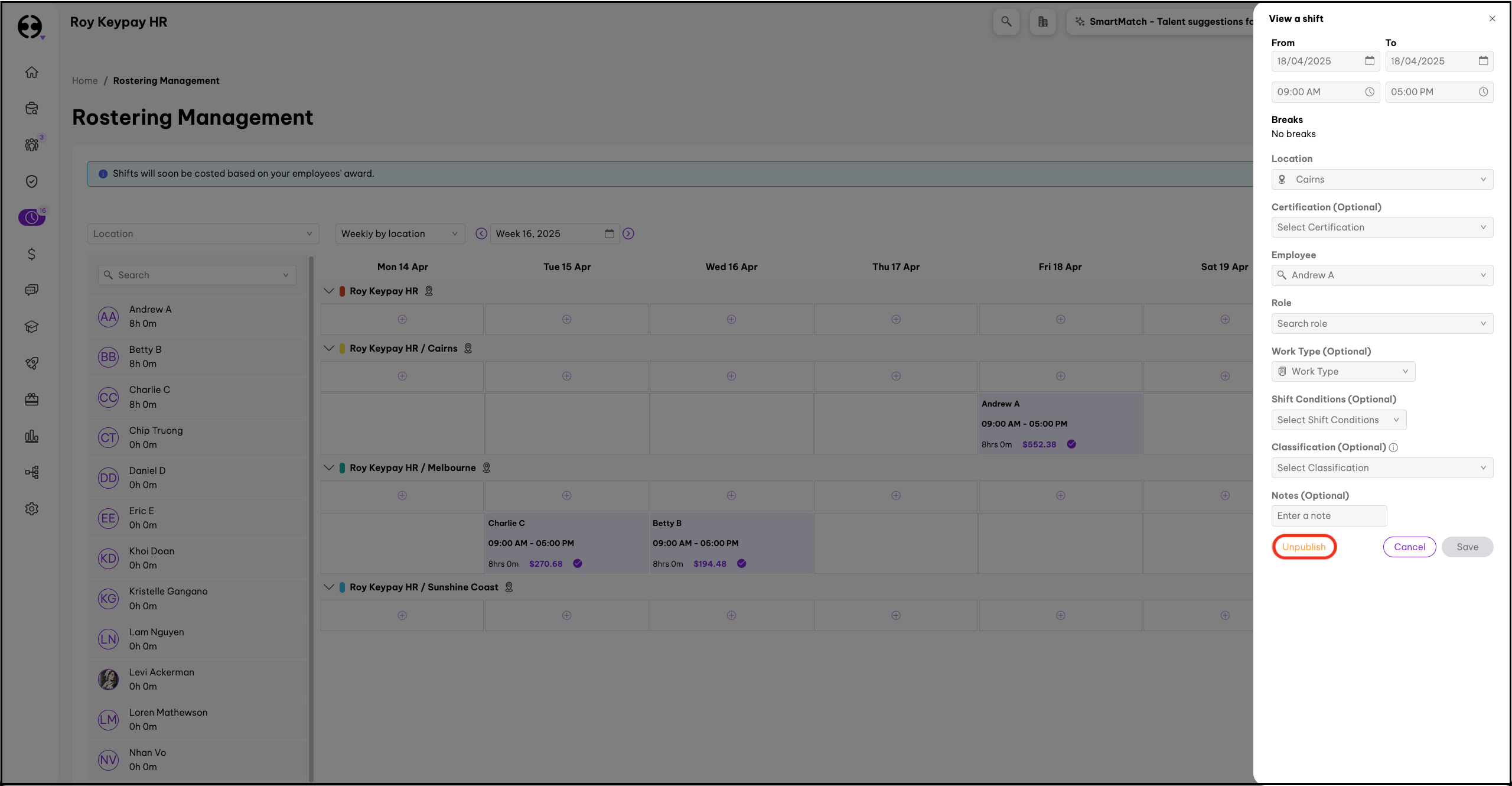Click the Unpublish button

coord(1304,547)
